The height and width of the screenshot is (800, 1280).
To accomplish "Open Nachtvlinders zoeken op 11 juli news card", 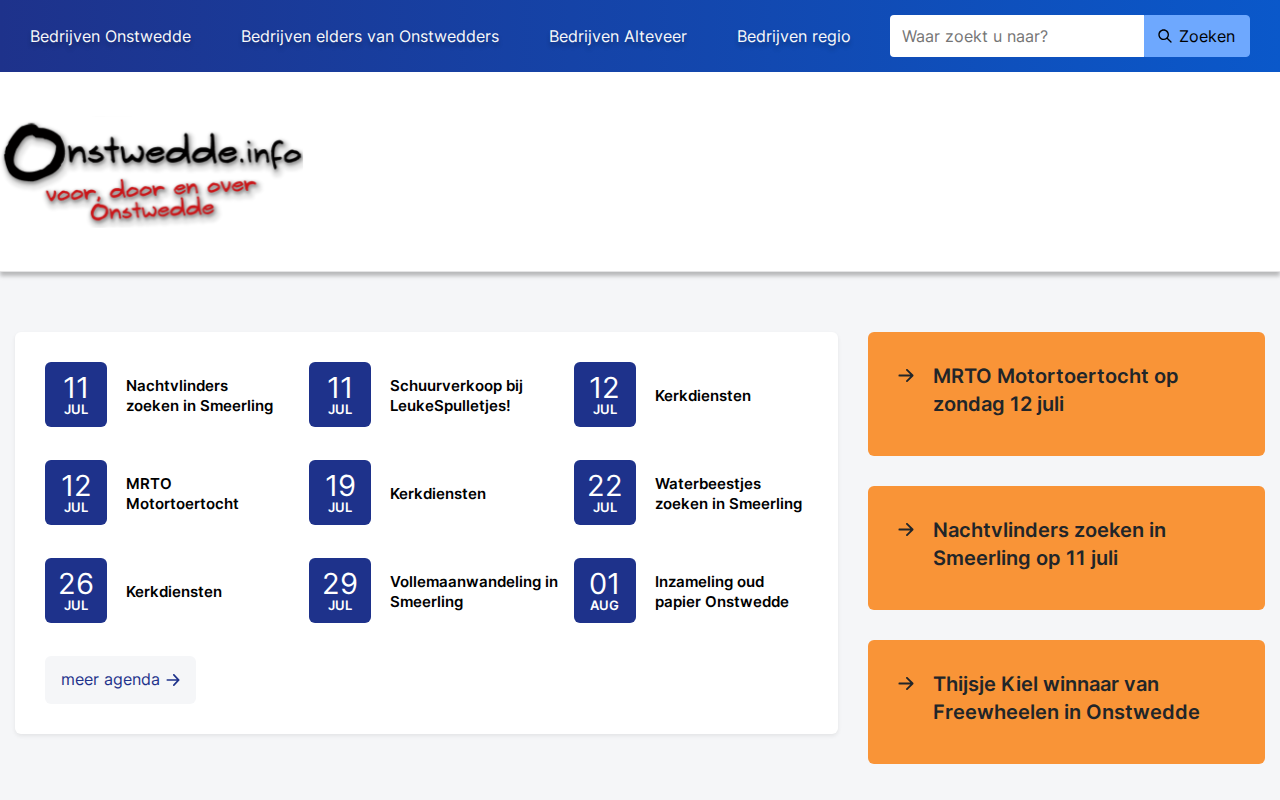I will click(1066, 548).
